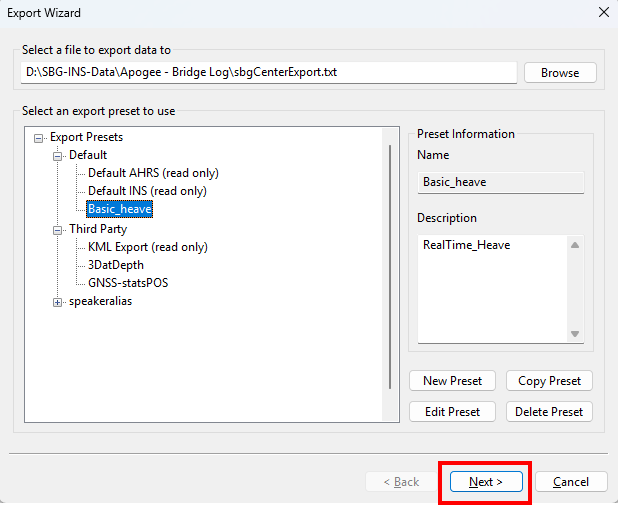Select the Basic_heave preset
The height and width of the screenshot is (523, 638).
[119, 210]
